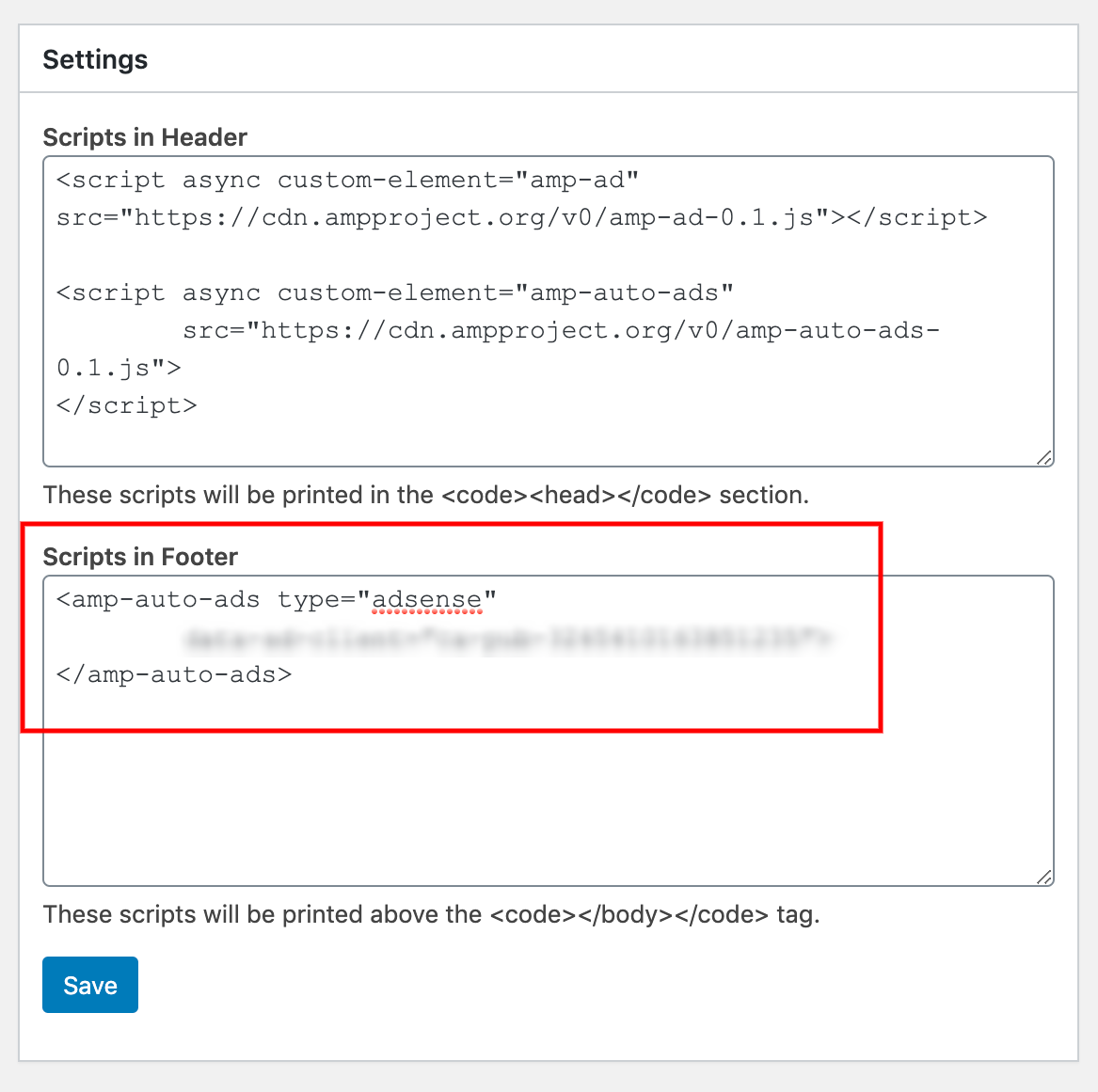Grab the Footer textarea resize handle
The image size is (1098, 1092).
[1044, 878]
